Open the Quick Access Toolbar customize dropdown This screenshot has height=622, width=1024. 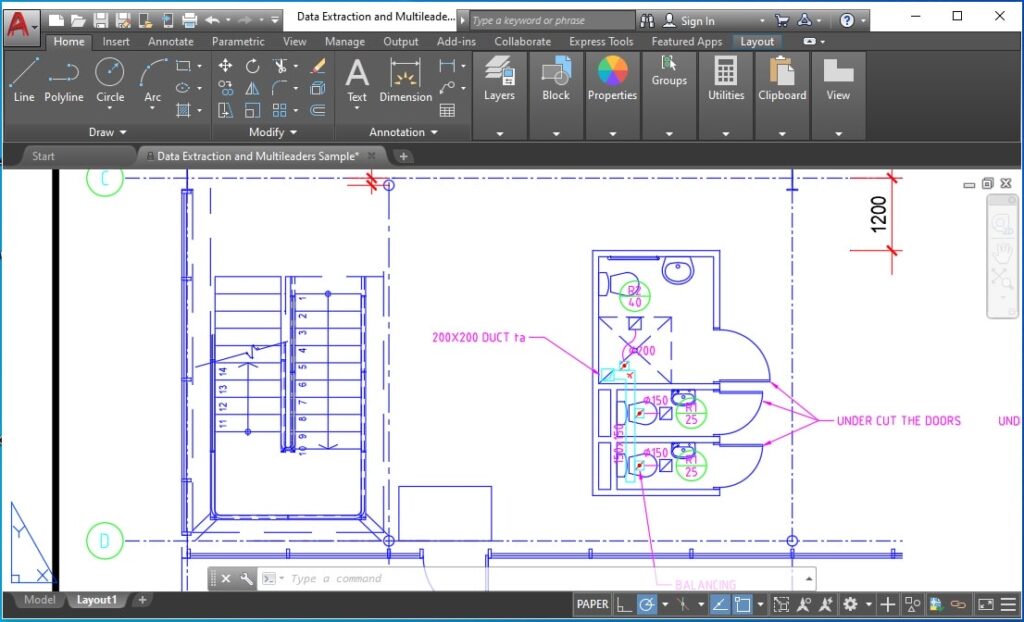pos(275,20)
